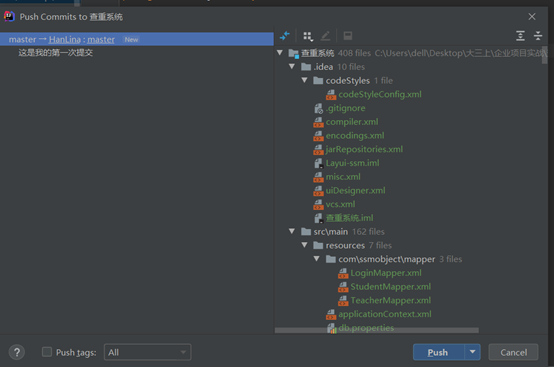Click the jarRepositories.xml file icon
Image resolution: width=554 pixels, height=367 pixels.
[318, 150]
